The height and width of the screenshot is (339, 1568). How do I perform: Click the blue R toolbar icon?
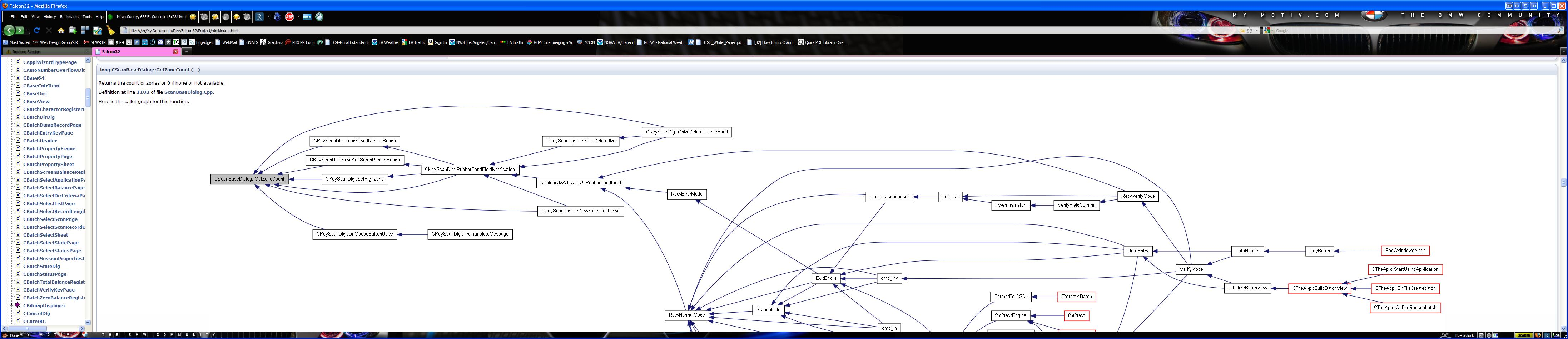tap(259, 17)
